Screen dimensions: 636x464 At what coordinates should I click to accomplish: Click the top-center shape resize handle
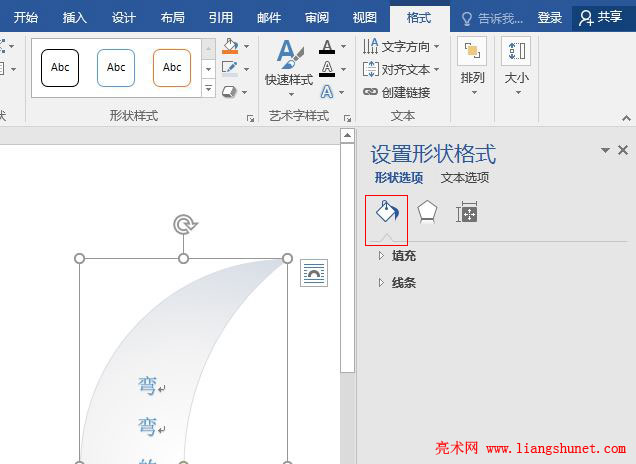pyautogui.click(x=184, y=258)
